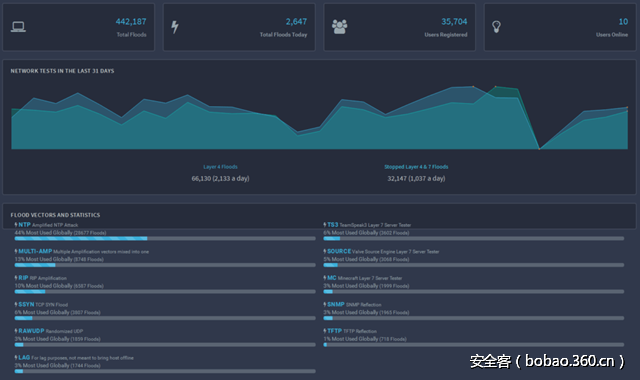Click the RAWUDP usage progress bar
The height and width of the screenshot is (380, 640).
tap(165, 344)
